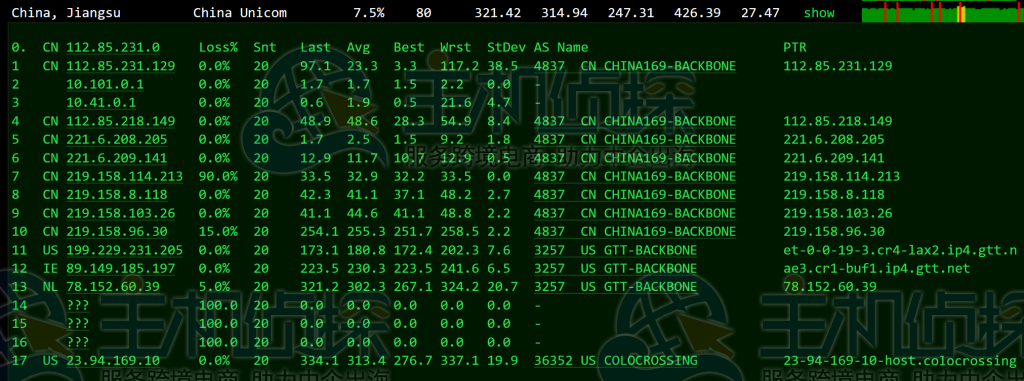Select IP 219.158.114.213 with 90% loss

125,176
